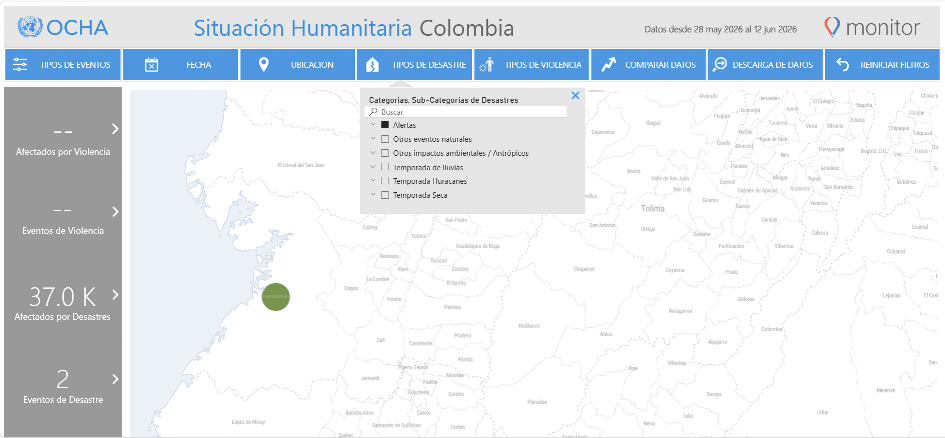Open Afectados por Desastres arrow

click(115, 295)
